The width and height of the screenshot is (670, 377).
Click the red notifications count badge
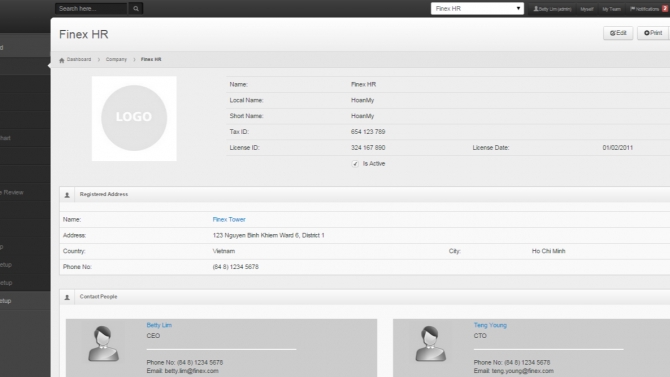(665, 9)
